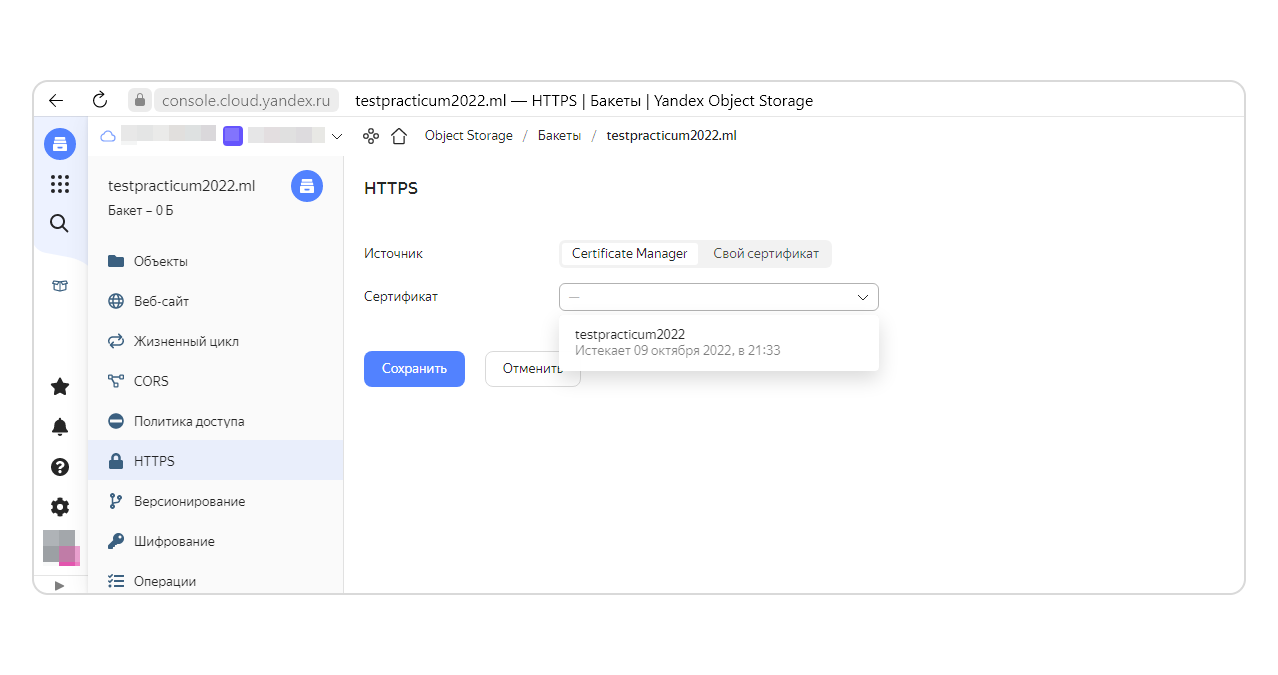This screenshot has width=1278, height=675.
Task: Click the padlock icon in address bar
Action: pyautogui.click(x=140, y=100)
